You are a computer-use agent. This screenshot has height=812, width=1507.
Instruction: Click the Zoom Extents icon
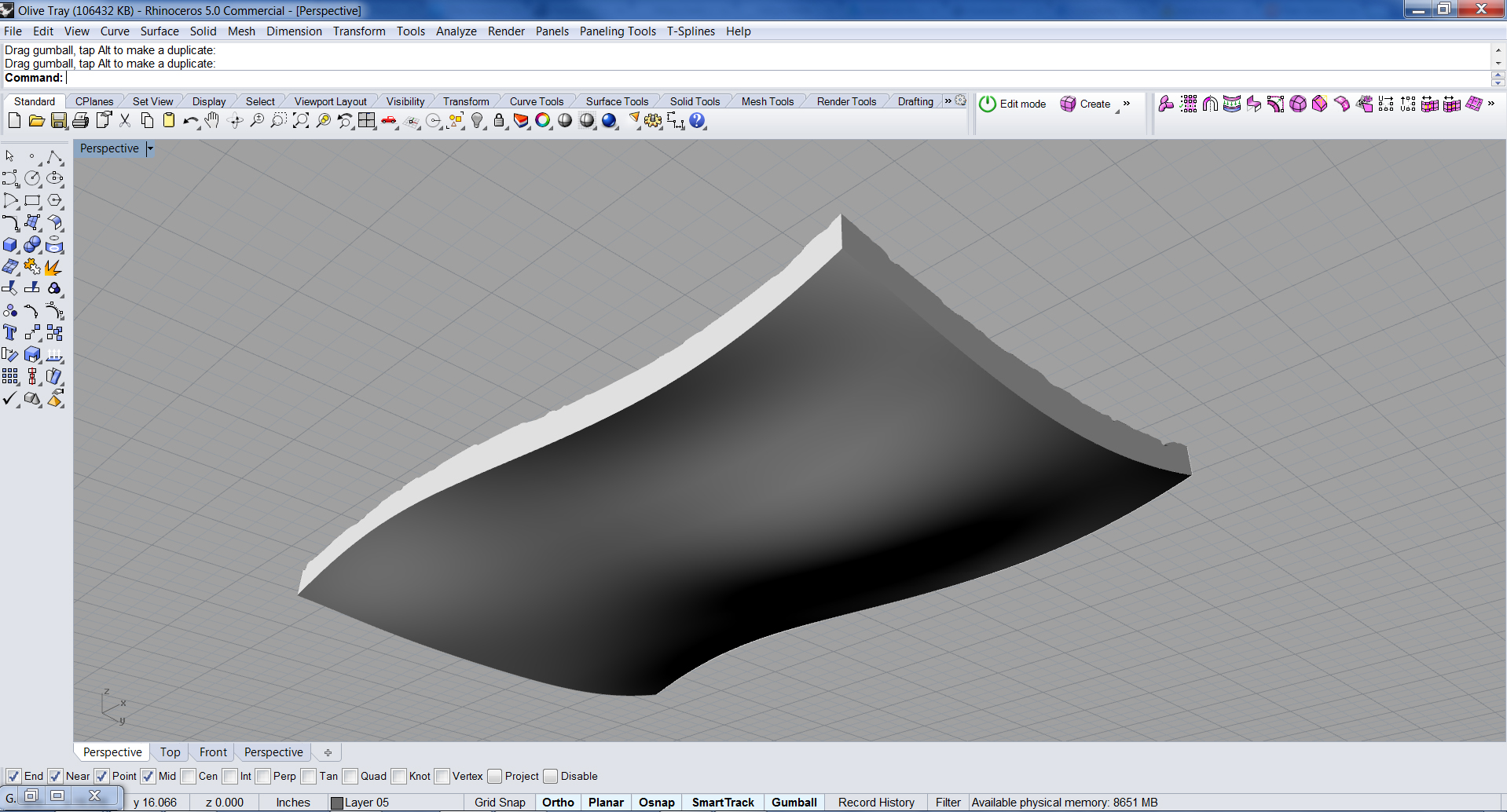click(301, 121)
